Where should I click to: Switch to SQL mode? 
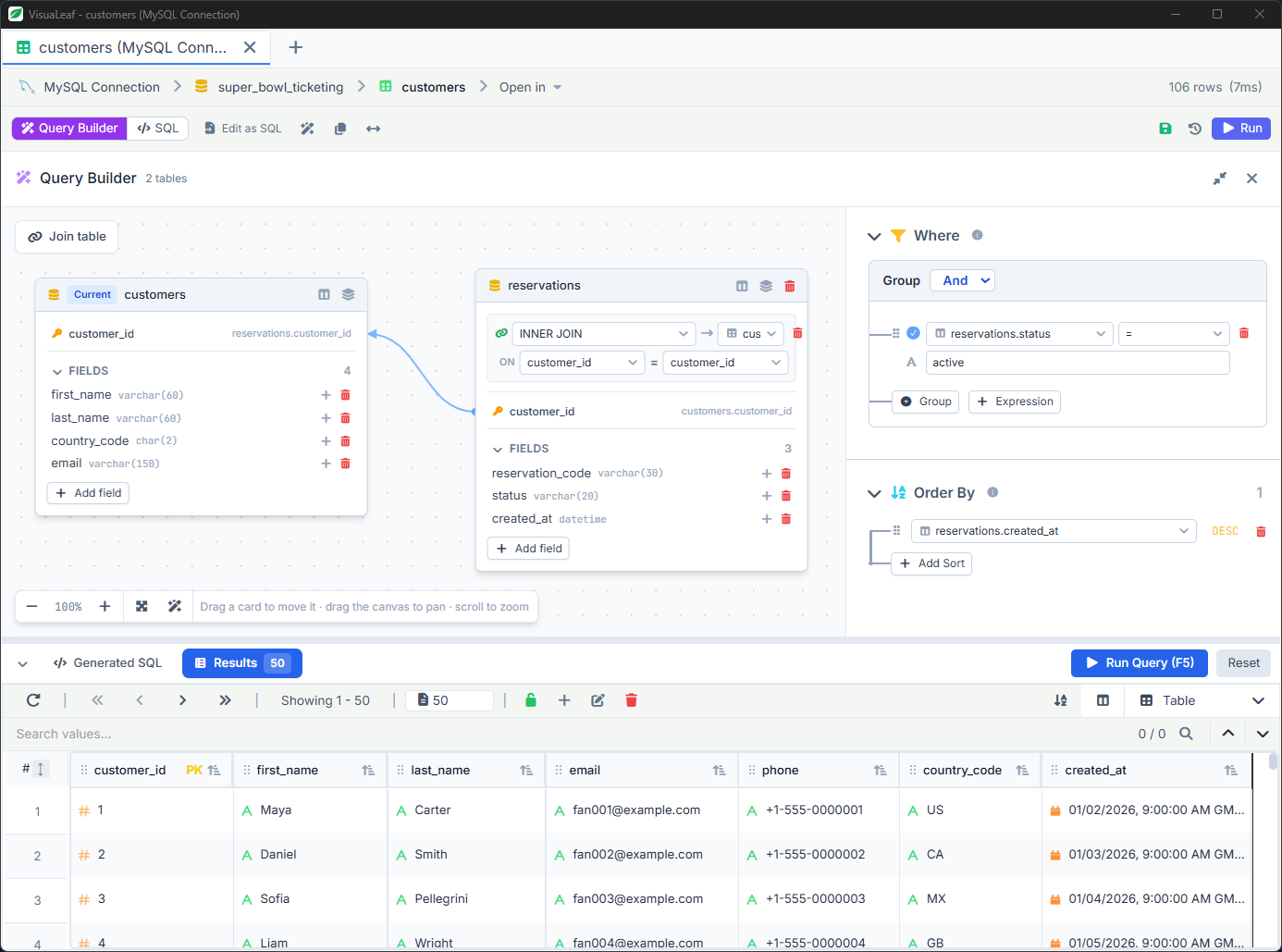[158, 129]
